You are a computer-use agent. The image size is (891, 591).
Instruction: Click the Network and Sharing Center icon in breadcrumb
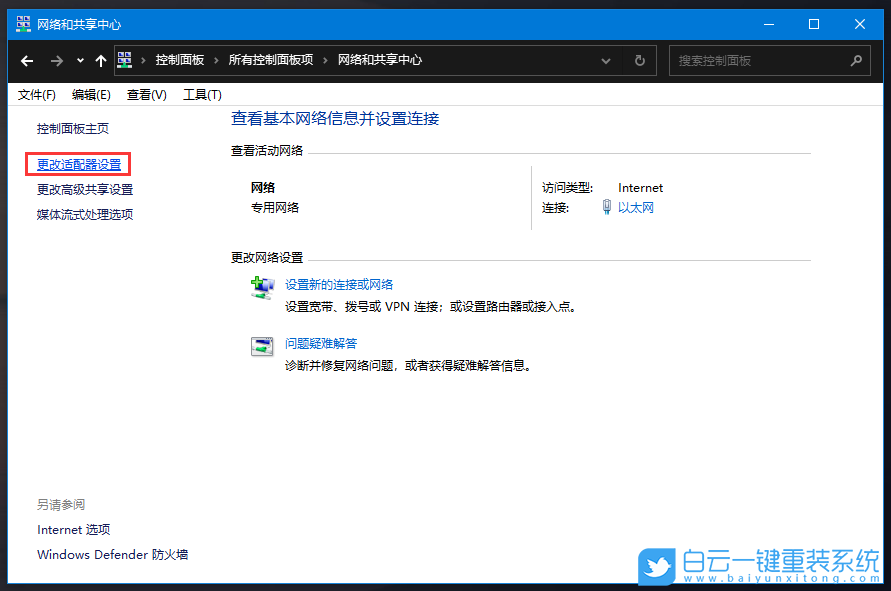124,60
